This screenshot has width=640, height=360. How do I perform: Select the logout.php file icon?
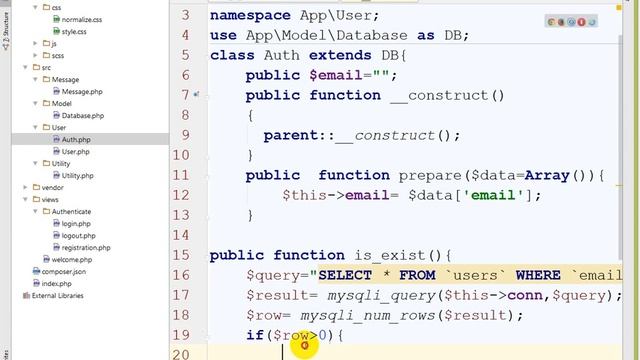(x=56, y=235)
